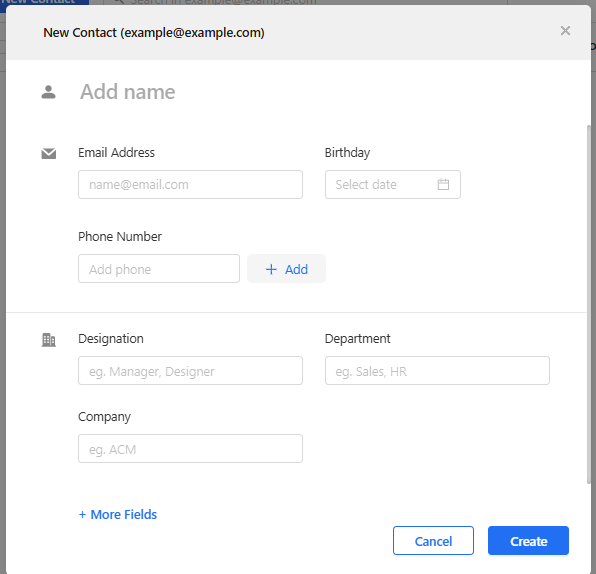Click the Cancel button
The width and height of the screenshot is (596, 574).
(x=433, y=541)
